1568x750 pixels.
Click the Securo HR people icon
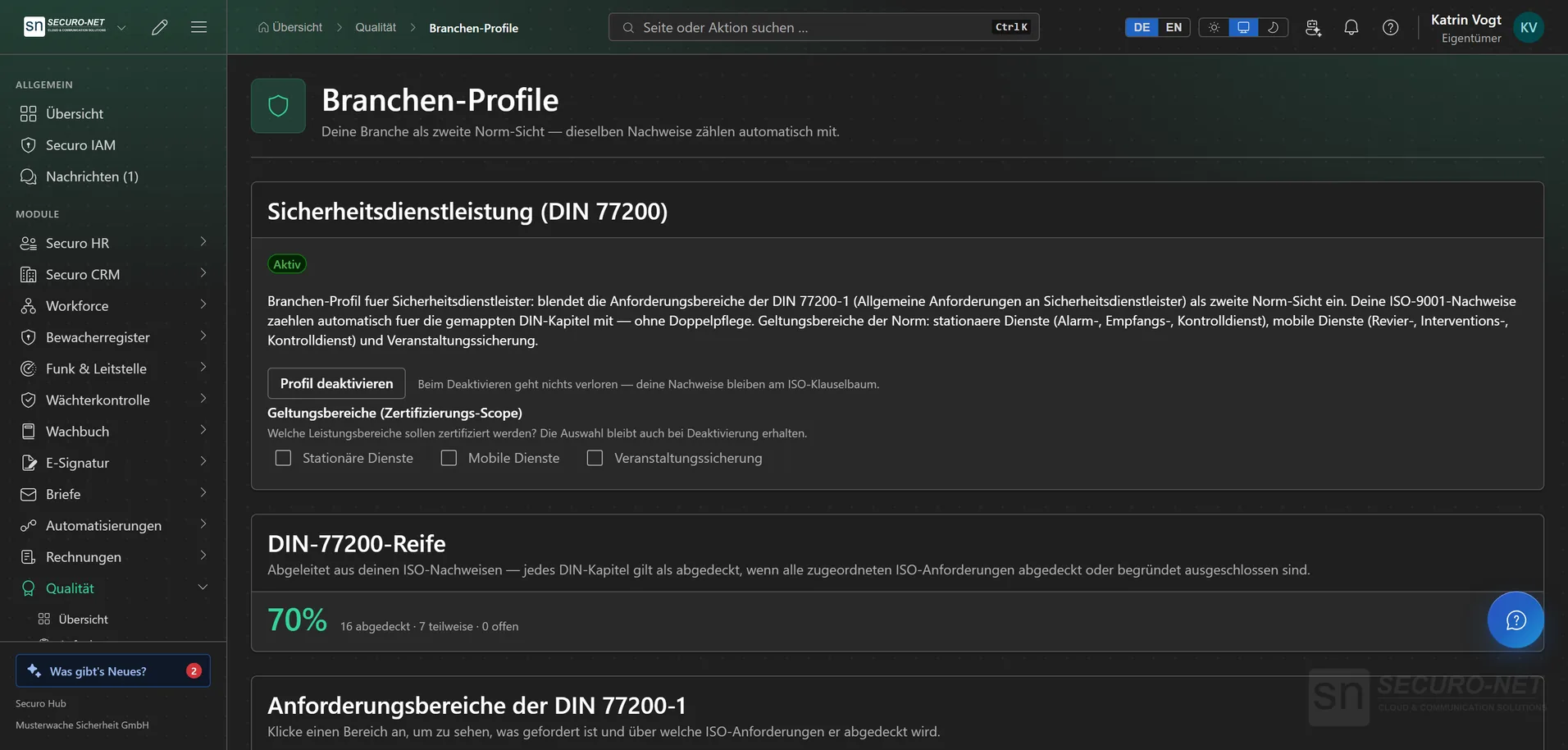[29, 243]
